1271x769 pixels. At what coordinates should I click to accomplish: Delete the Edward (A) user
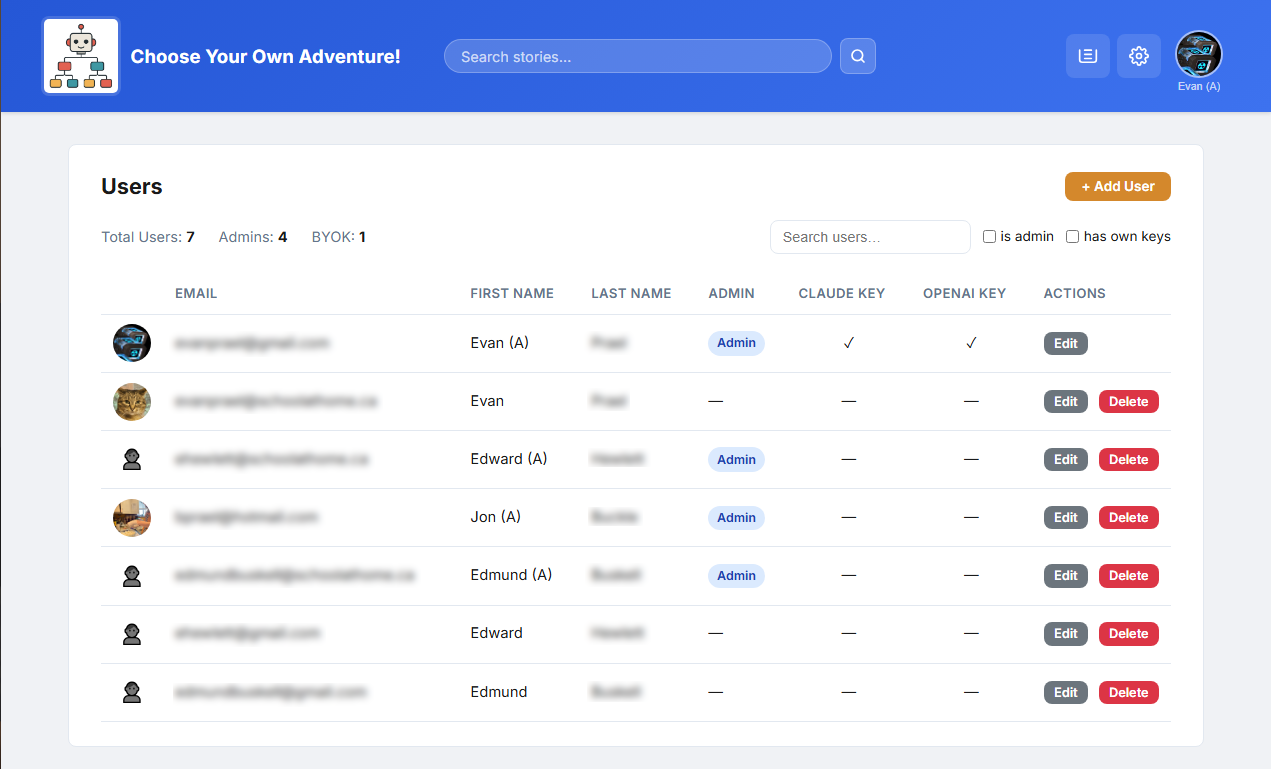[1129, 459]
